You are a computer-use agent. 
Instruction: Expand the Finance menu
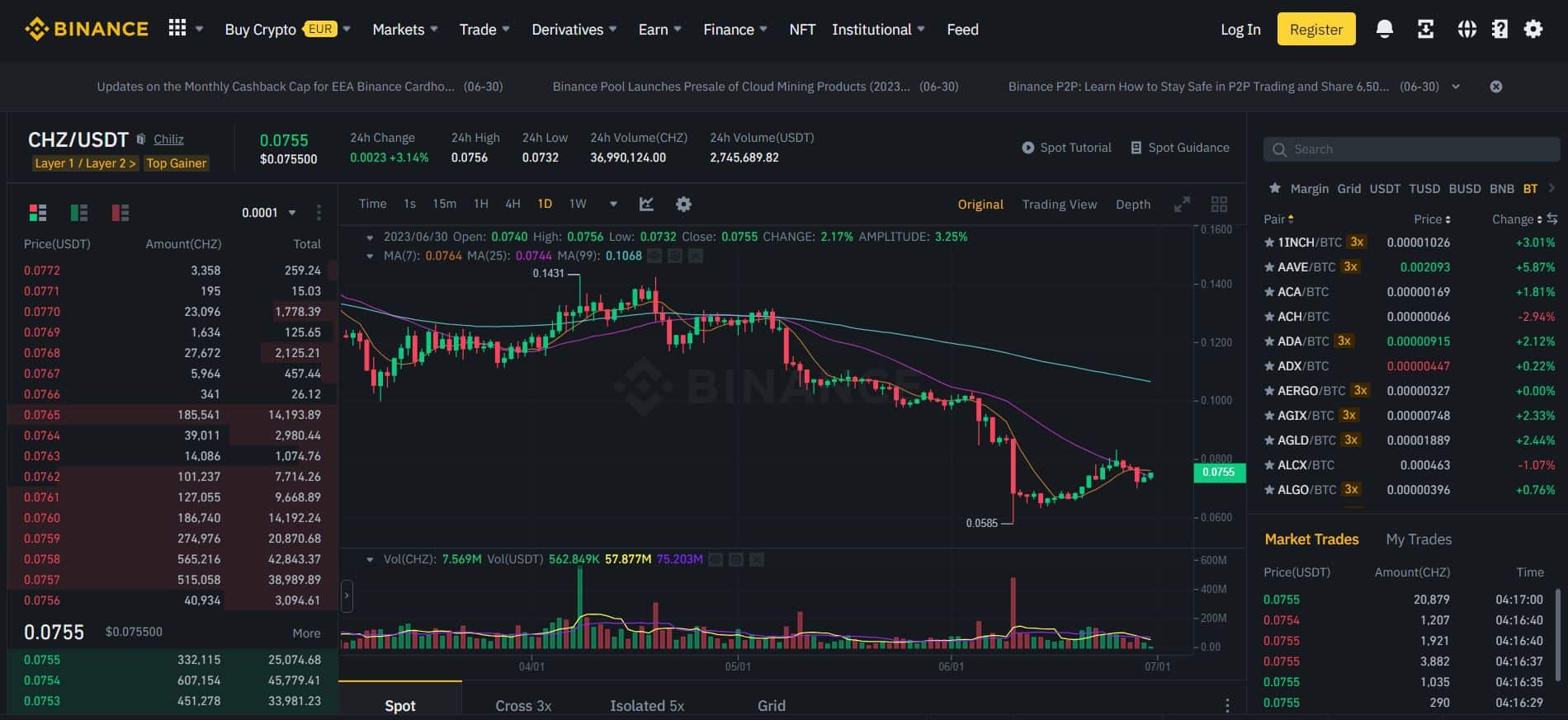point(735,30)
